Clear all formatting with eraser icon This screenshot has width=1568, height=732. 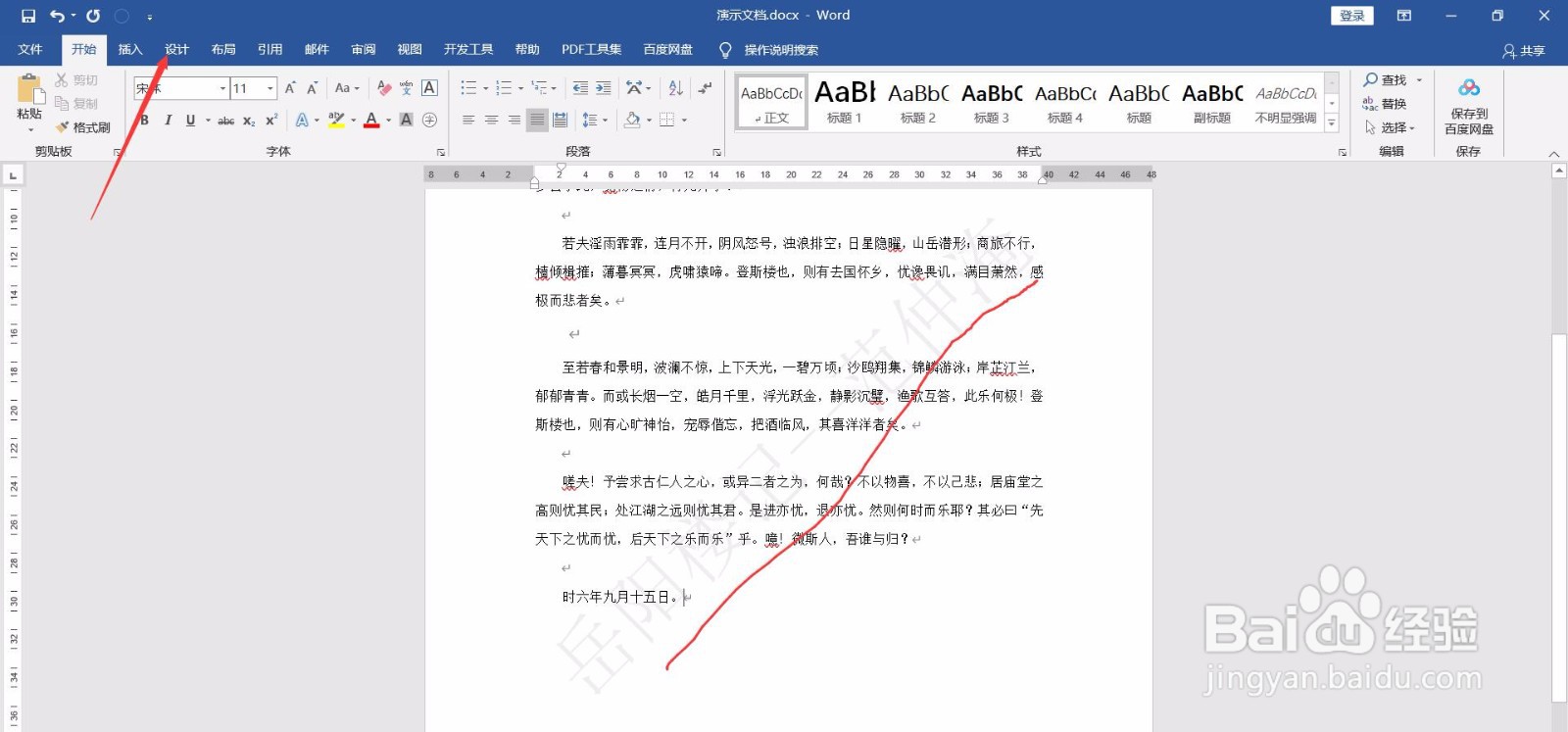pos(384,88)
